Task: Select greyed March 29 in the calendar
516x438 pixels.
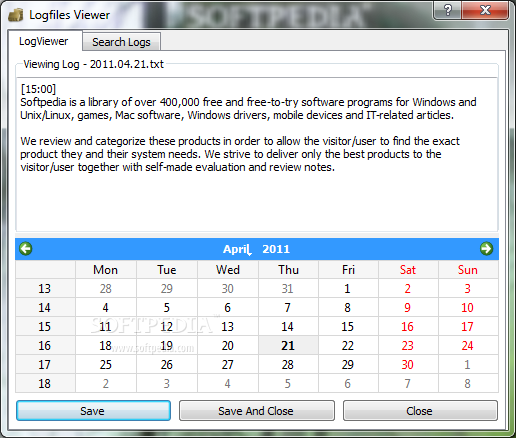Action: tap(167, 288)
